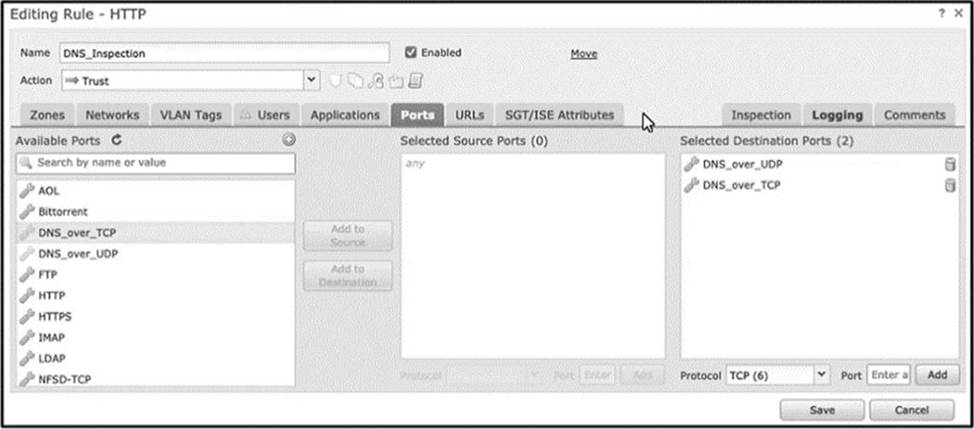Remove DNS_over_TCP using its trash icon
The image size is (974, 429).
click(950, 186)
